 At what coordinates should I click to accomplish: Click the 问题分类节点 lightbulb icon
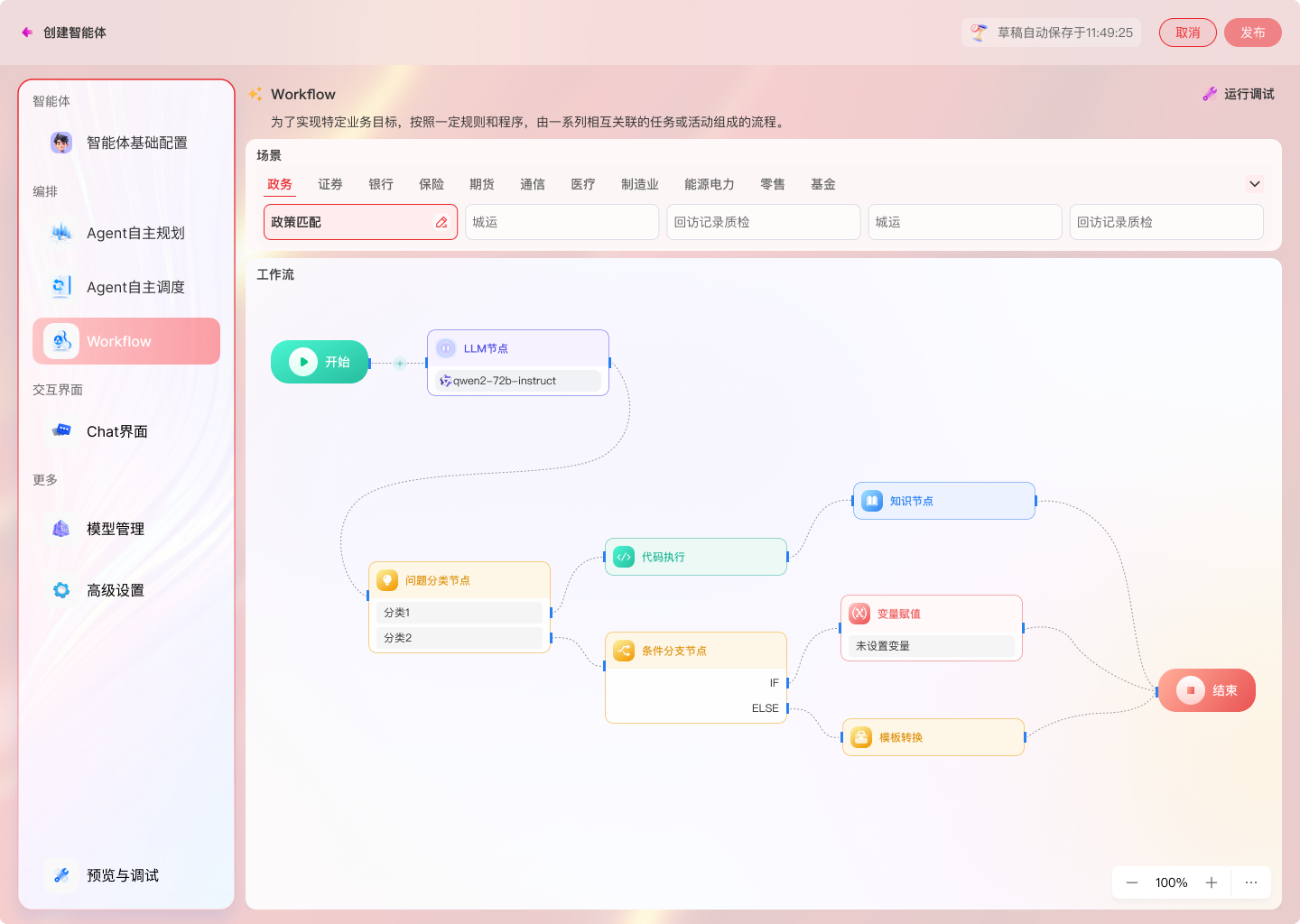click(x=387, y=580)
